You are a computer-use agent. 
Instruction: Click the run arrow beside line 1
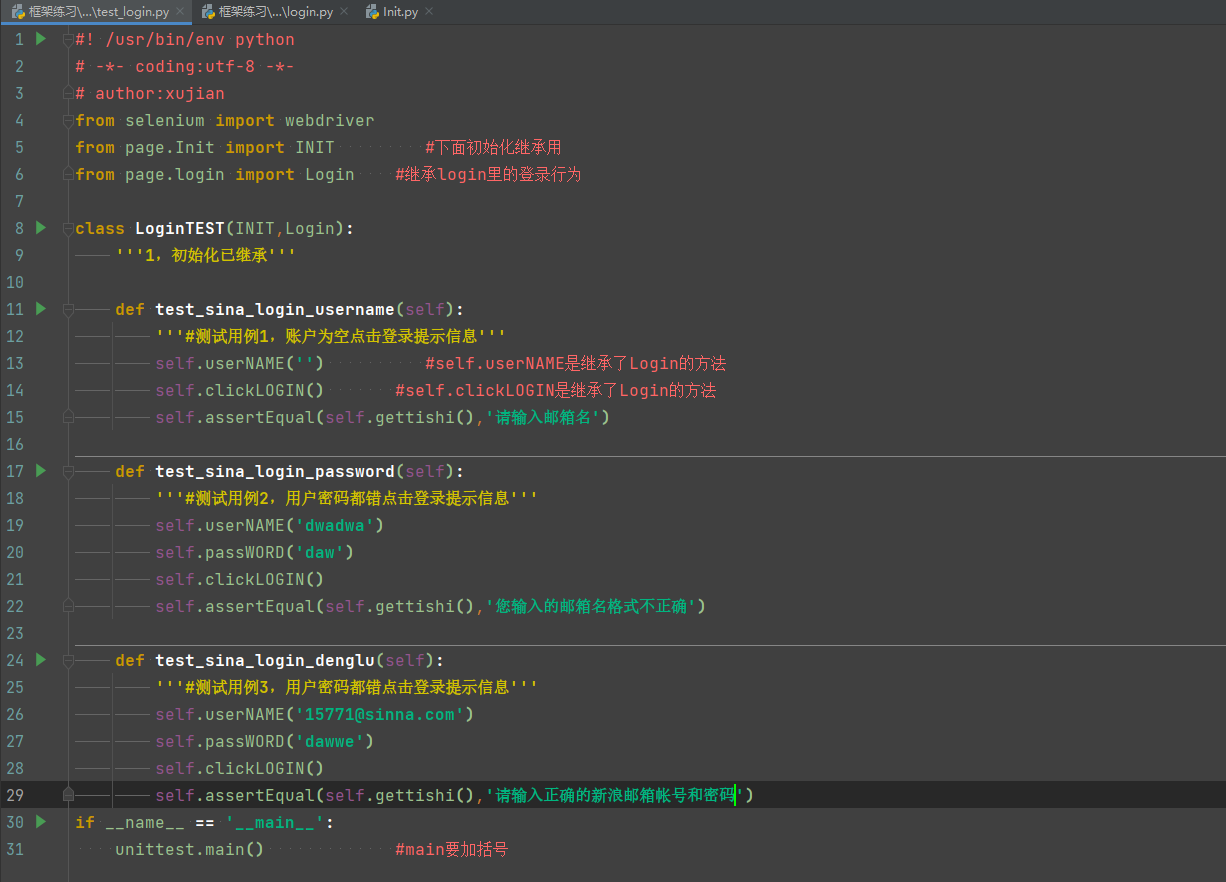pyautogui.click(x=41, y=39)
